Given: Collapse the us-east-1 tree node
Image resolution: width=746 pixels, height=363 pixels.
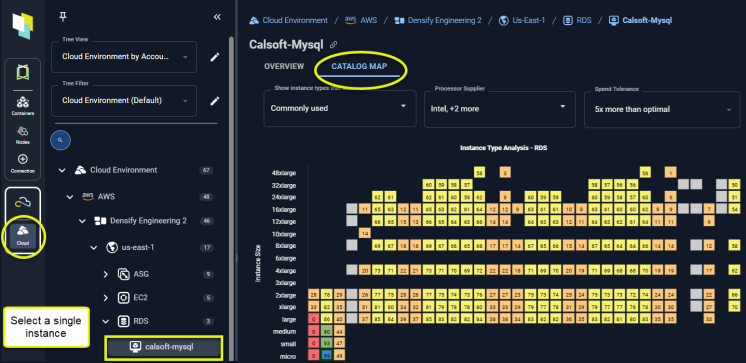Looking at the screenshot, I should click(x=94, y=247).
